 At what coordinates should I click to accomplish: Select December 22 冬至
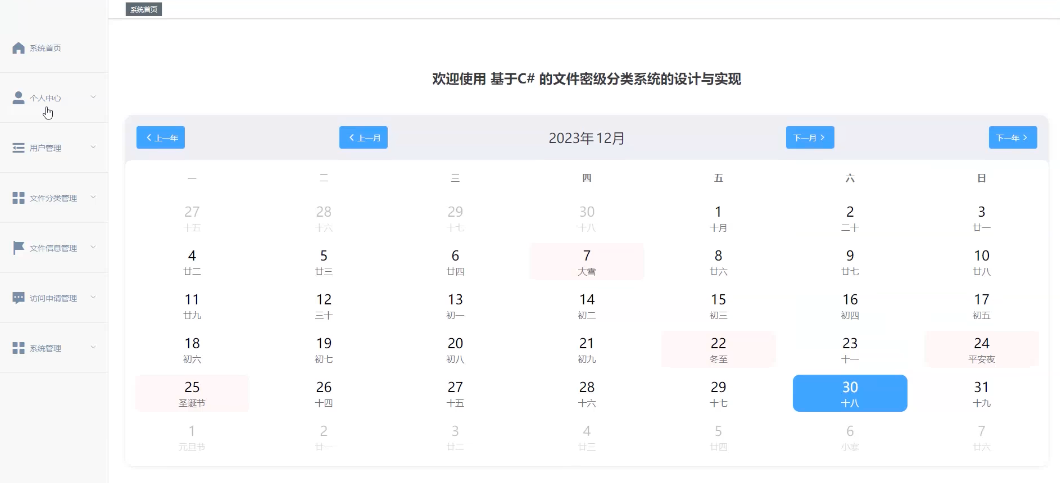click(x=718, y=349)
